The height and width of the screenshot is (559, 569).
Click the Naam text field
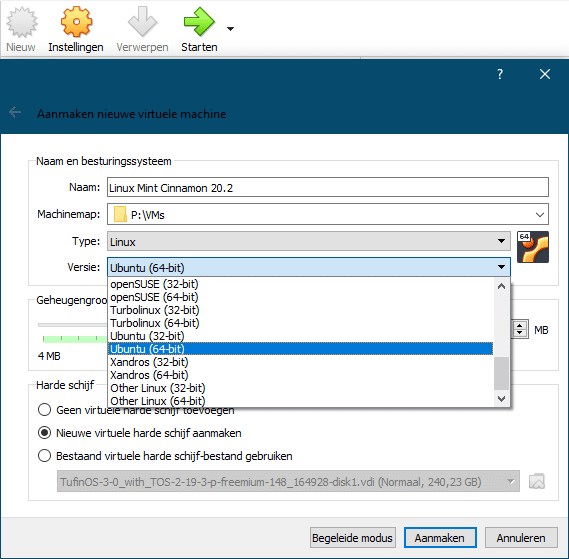tap(328, 187)
